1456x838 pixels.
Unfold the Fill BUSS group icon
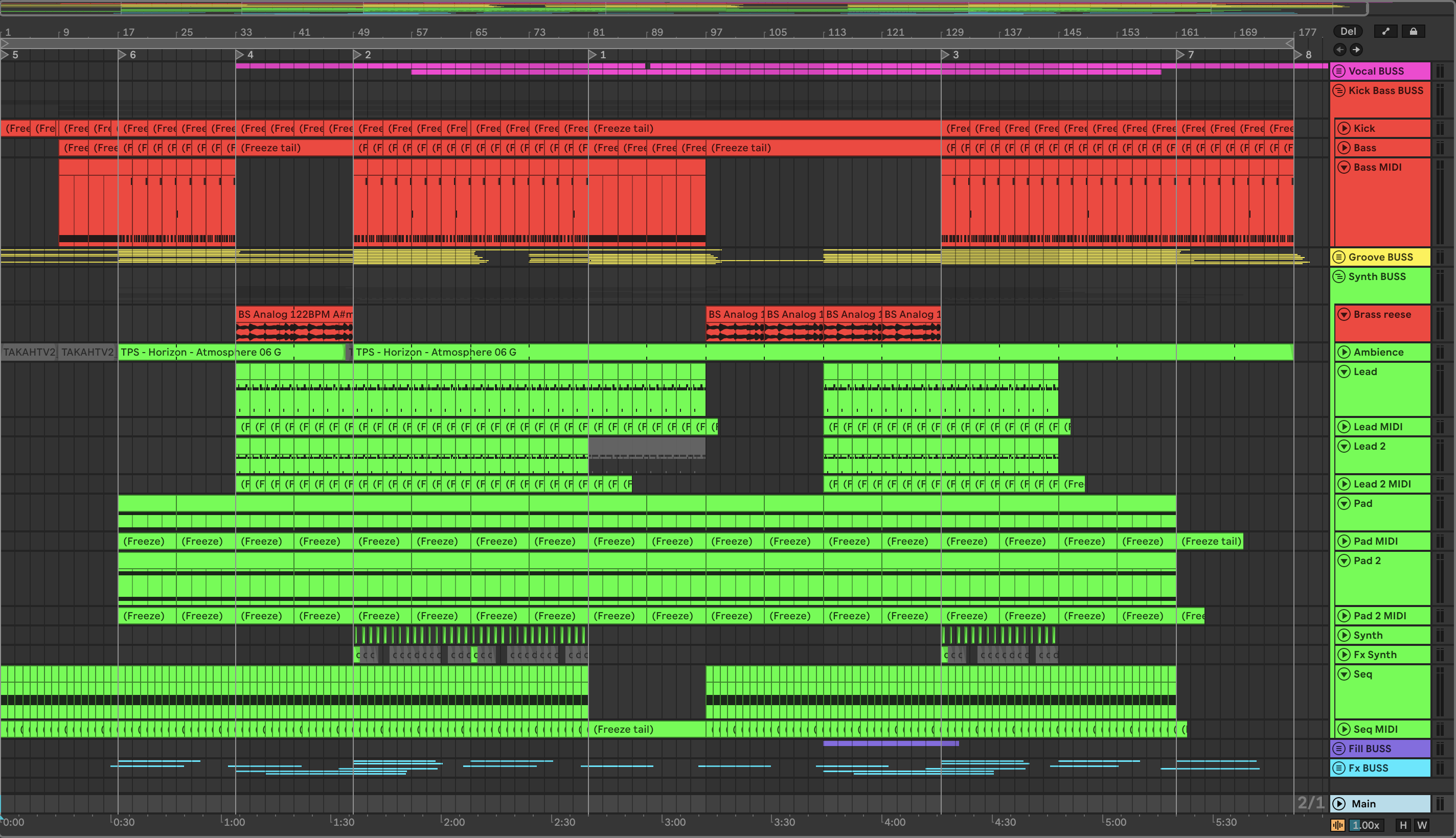[1339, 749]
